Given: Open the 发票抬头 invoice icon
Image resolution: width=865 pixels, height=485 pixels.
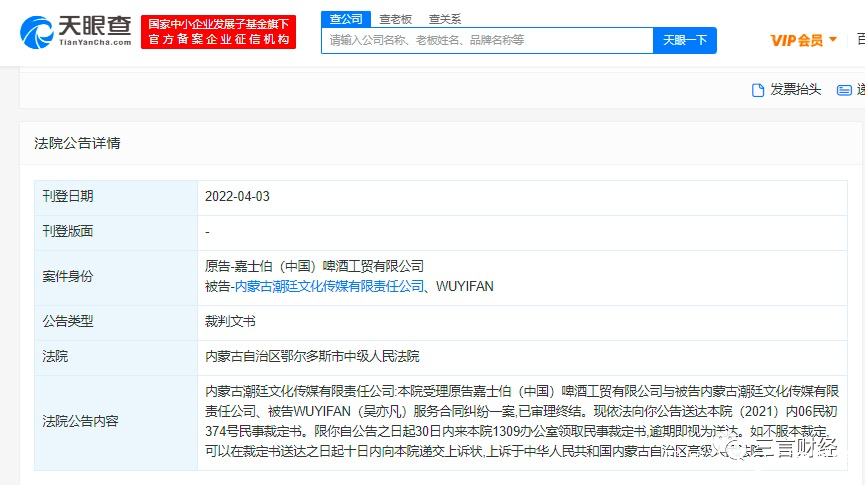Looking at the screenshot, I should click(758, 90).
